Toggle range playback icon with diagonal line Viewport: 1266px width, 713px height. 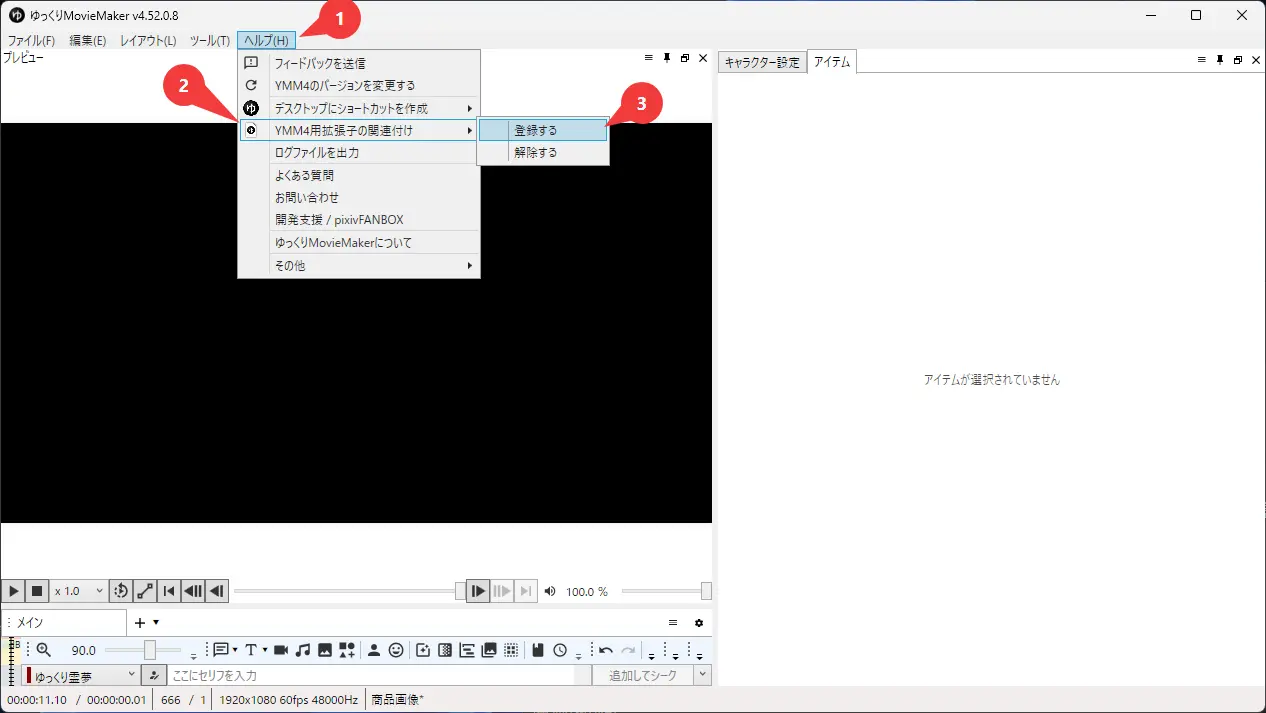pyautogui.click(x=145, y=591)
